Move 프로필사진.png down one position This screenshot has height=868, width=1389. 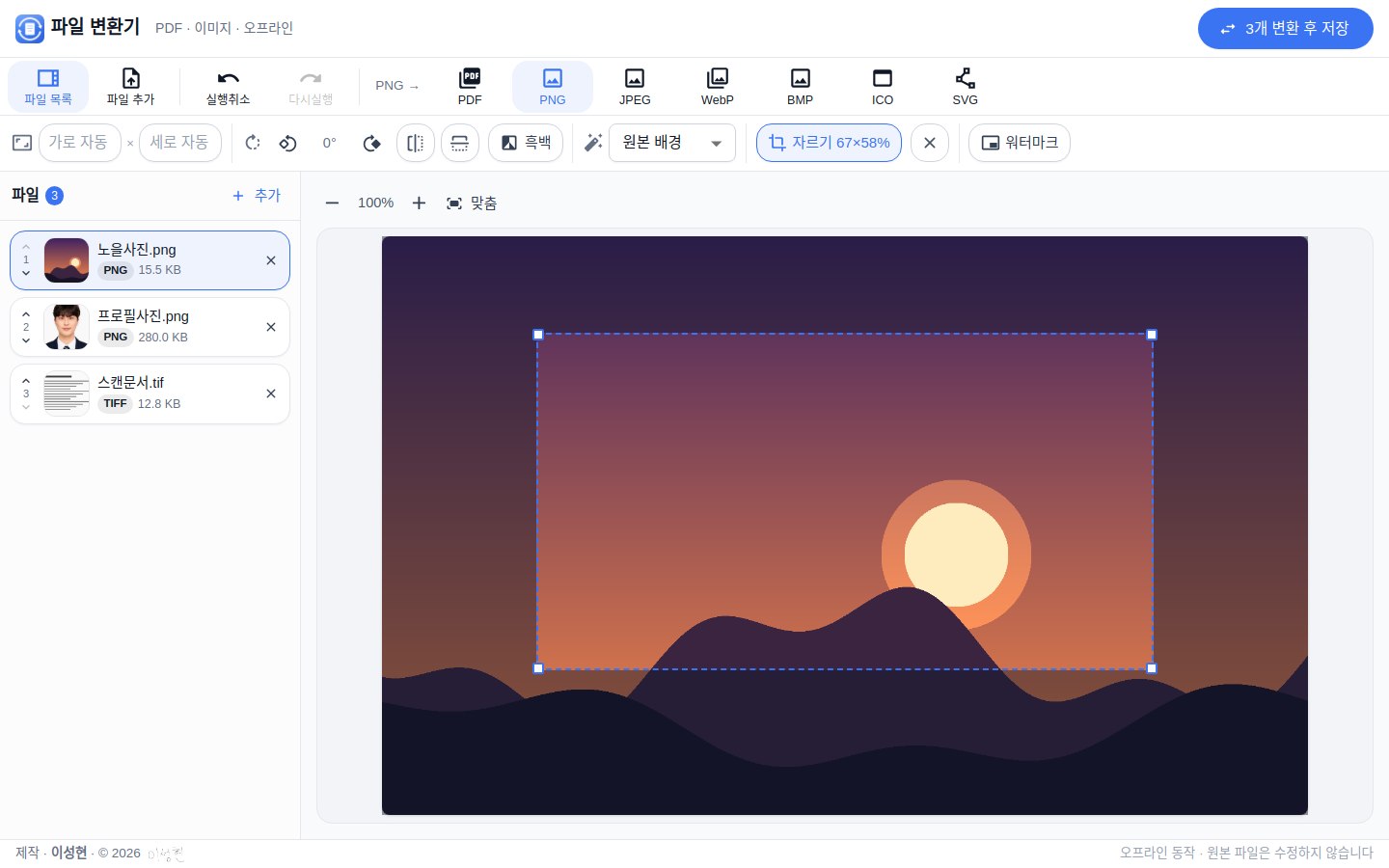pyautogui.click(x=26, y=340)
